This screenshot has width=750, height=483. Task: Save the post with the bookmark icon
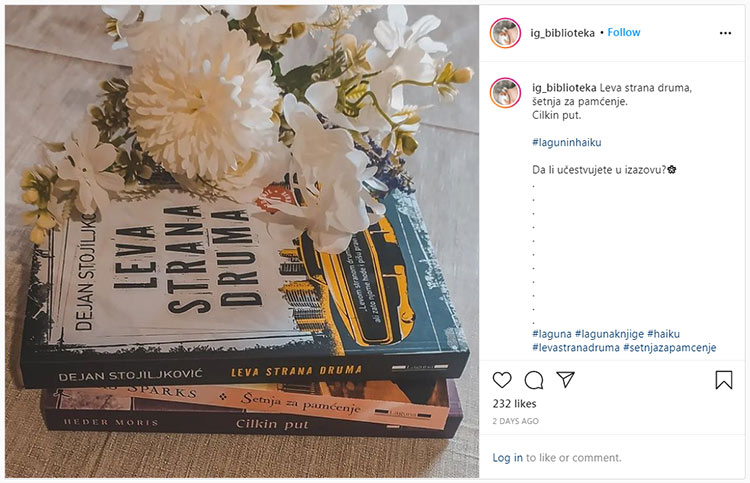[724, 380]
